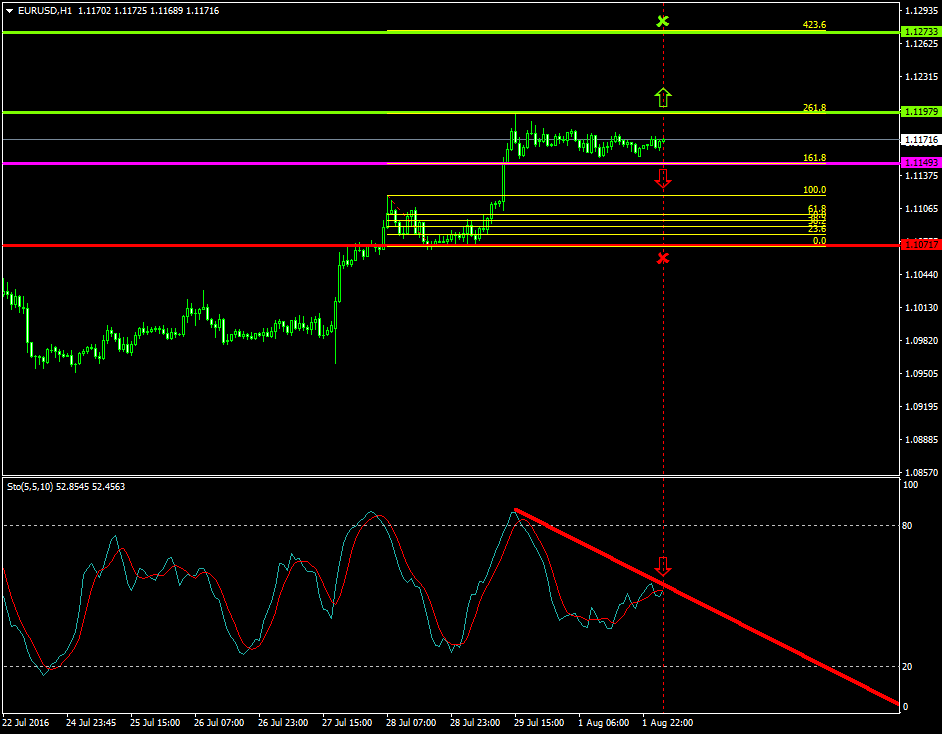Click the red X marker below red line
This screenshot has height=734, width=942.
(x=663, y=259)
